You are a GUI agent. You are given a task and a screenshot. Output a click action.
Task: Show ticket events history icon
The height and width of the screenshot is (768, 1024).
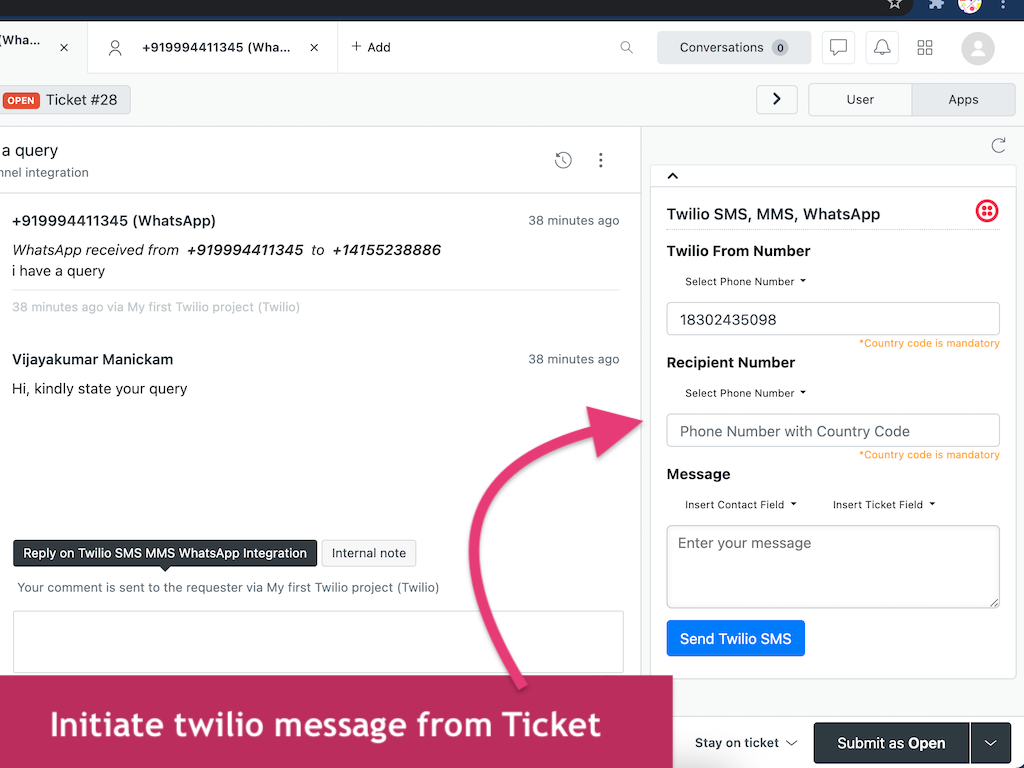(x=563, y=160)
